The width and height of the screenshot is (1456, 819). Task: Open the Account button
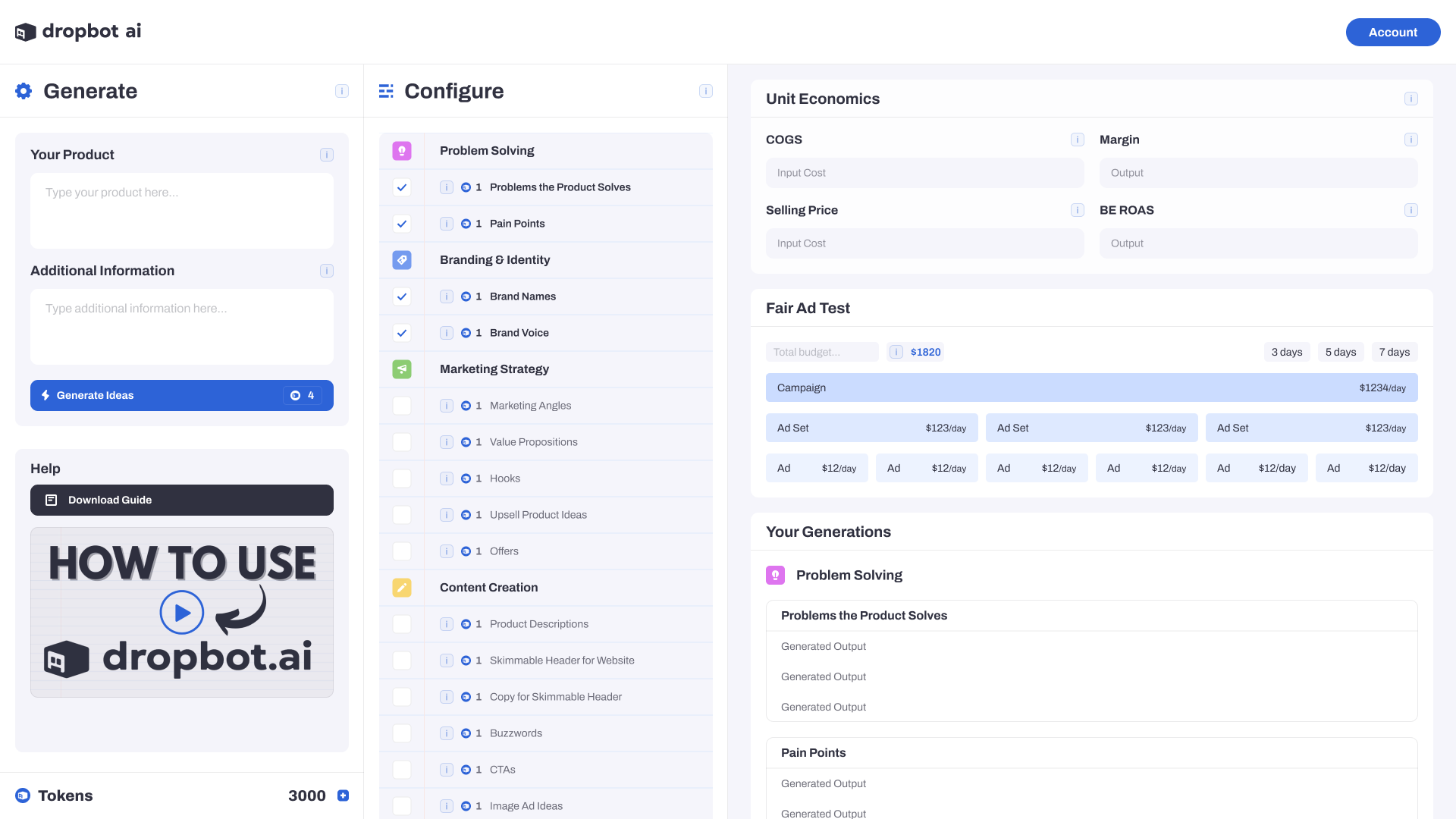pos(1392,32)
